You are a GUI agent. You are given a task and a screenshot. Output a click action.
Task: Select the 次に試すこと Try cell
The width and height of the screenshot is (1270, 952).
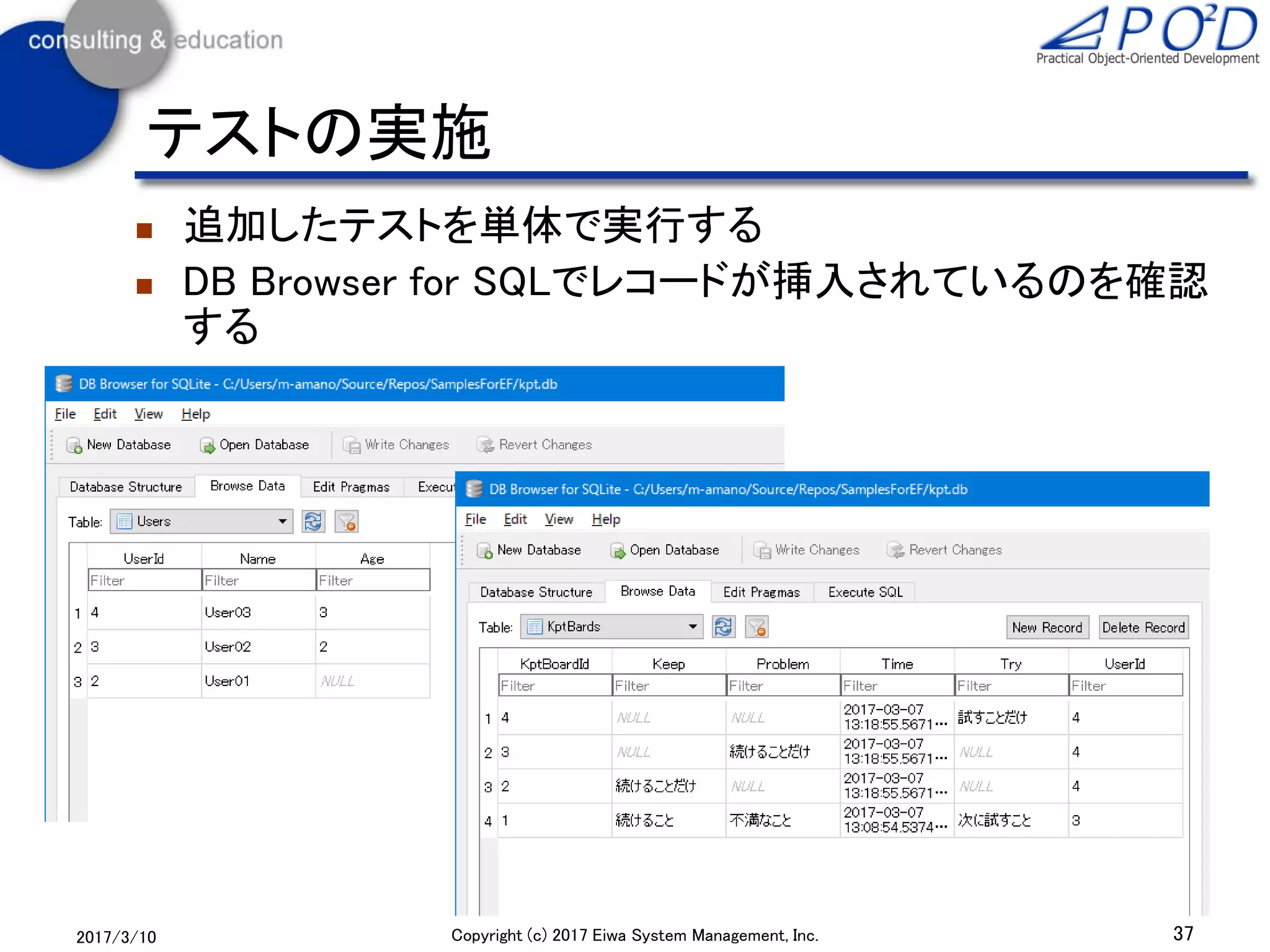click(x=1011, y=821)
